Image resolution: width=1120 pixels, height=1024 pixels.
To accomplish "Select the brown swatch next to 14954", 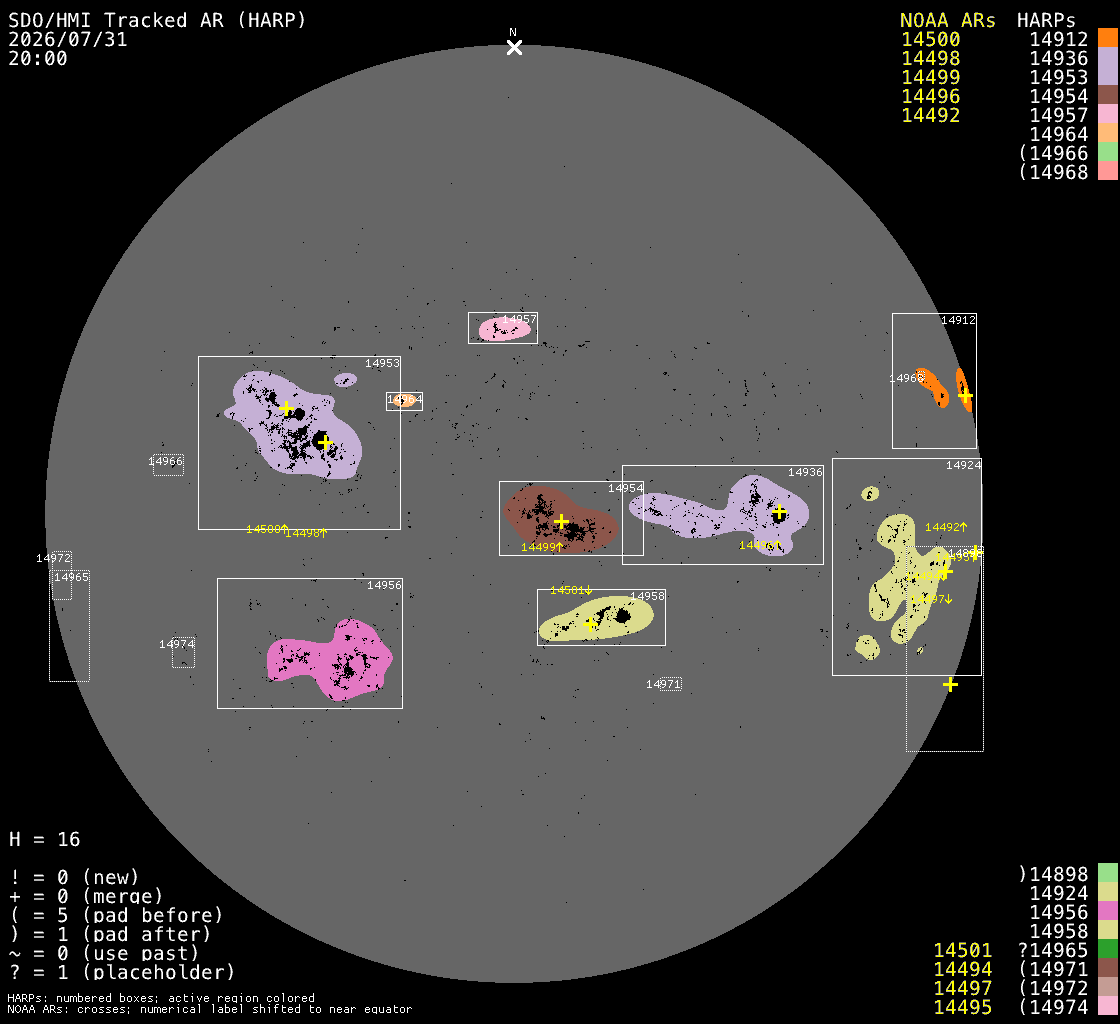I will (x=1108, y=95).
